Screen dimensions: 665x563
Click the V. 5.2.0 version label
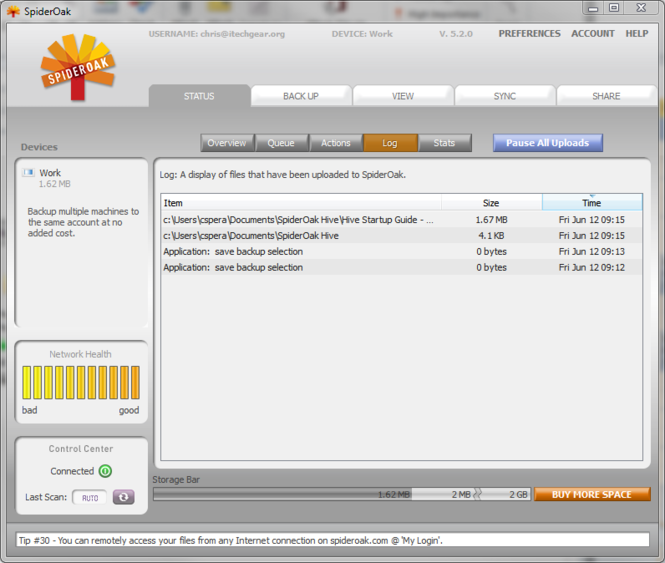[x=455, y=34]
